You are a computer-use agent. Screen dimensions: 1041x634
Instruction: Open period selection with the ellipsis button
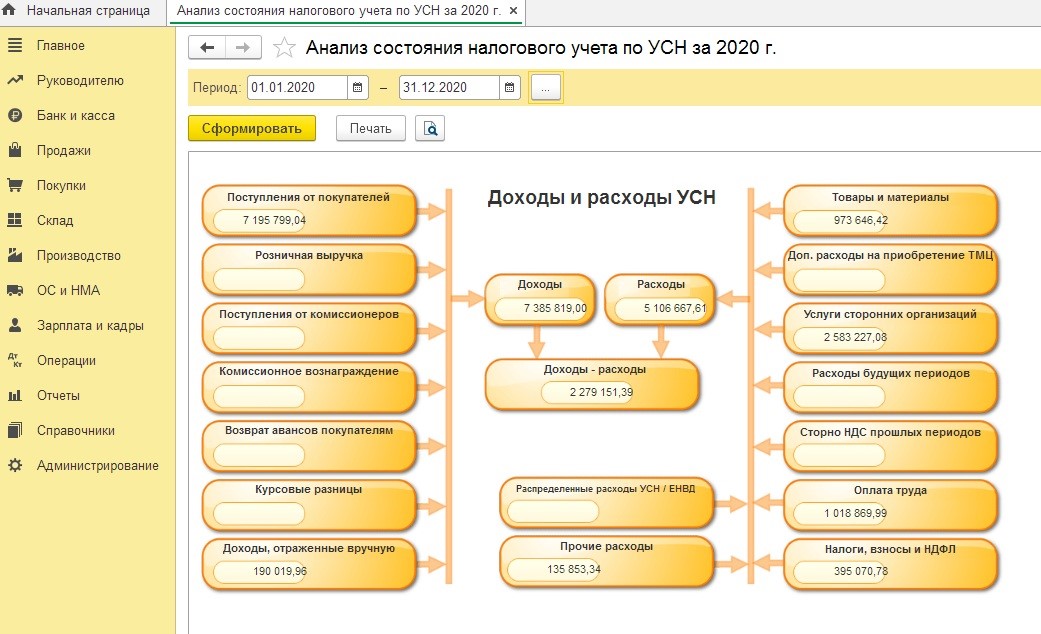546,88
